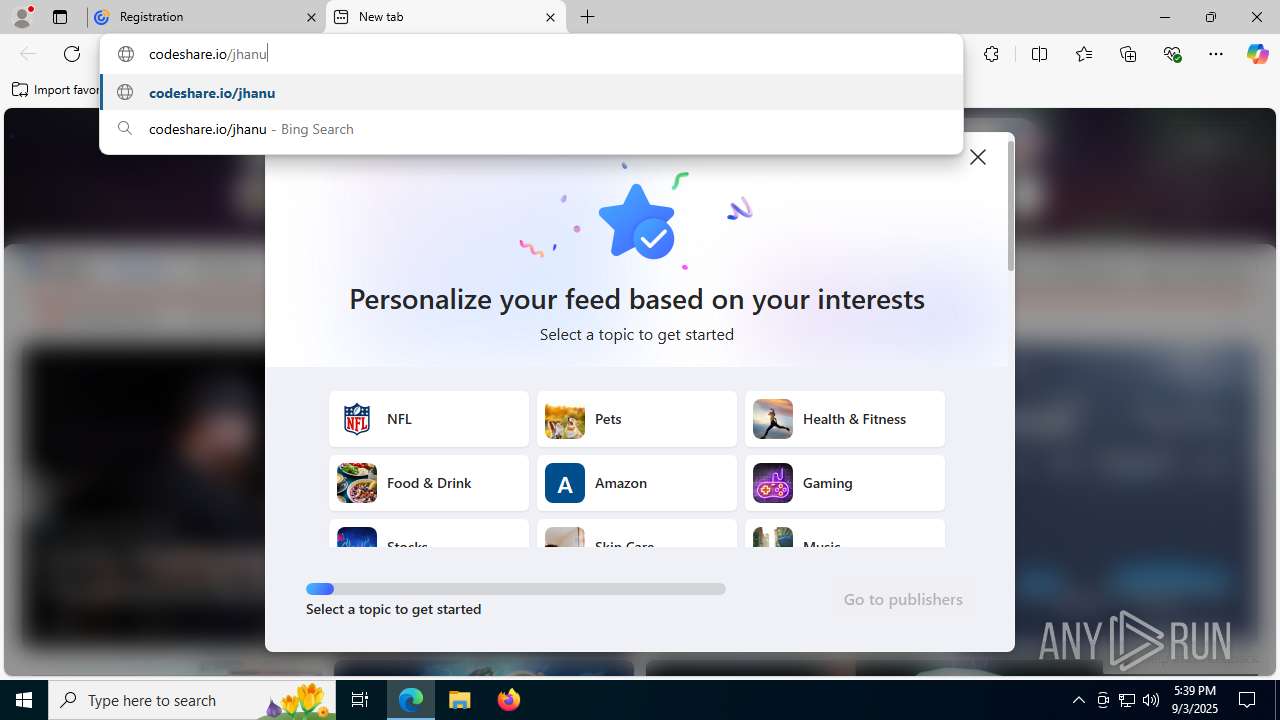Image resolution: width=1280 pixels, height=720 pixels.
Task: Select the New tab tab
Action: [x=446, y=17]
